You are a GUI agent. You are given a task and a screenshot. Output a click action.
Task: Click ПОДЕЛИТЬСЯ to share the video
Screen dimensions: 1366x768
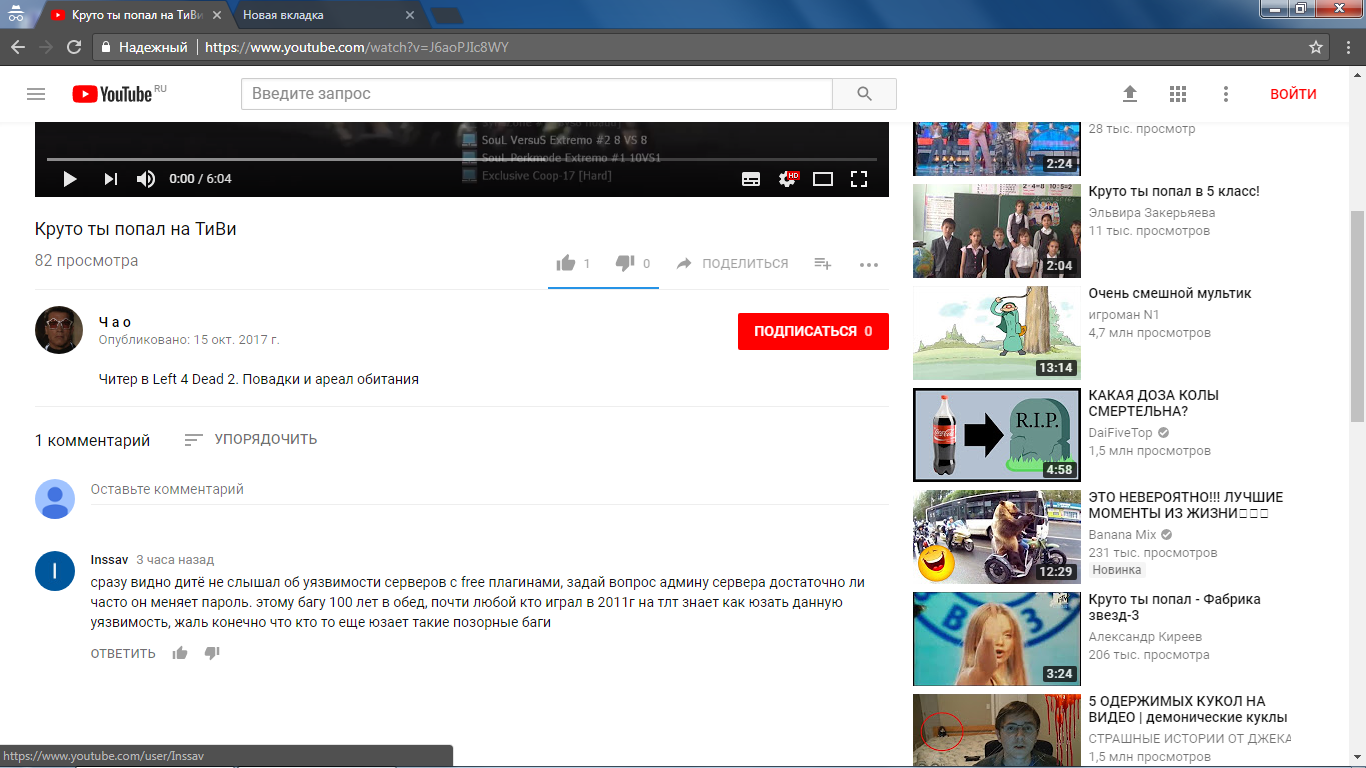732,264
